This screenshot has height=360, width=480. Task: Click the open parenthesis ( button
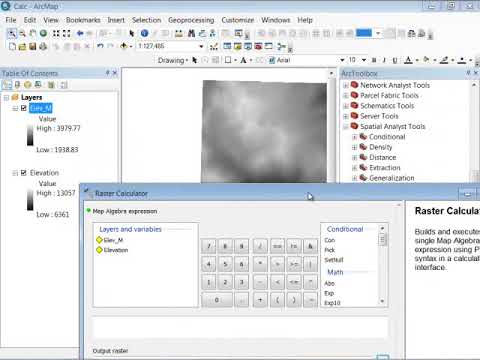click(277, 300)
